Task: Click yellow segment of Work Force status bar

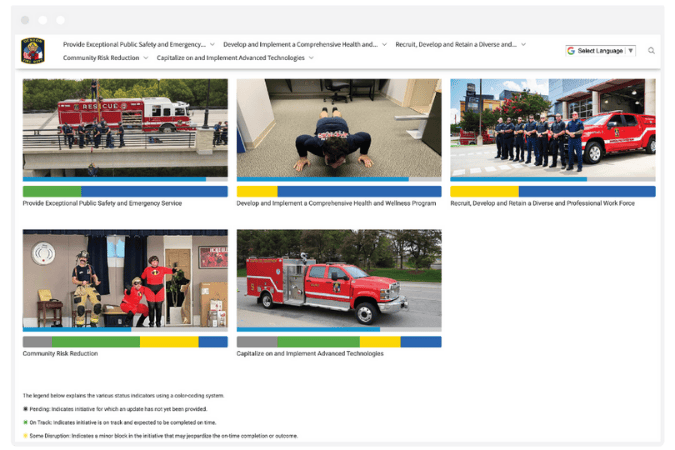Action: pos(485,192)
